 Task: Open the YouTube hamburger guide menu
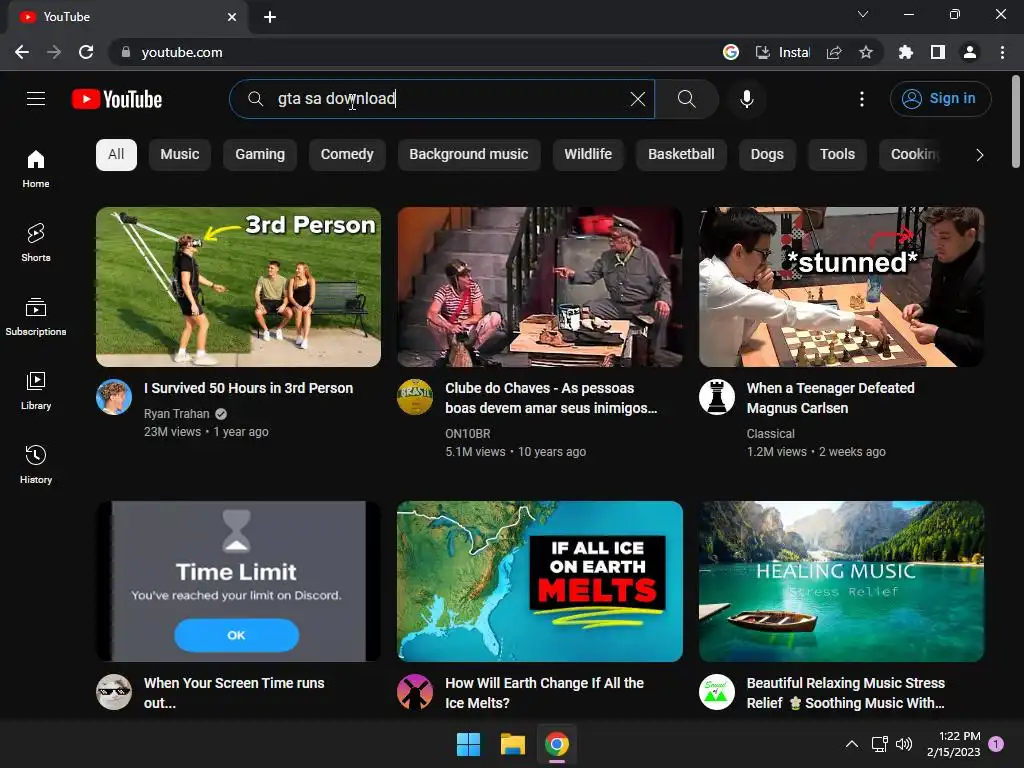36,99
